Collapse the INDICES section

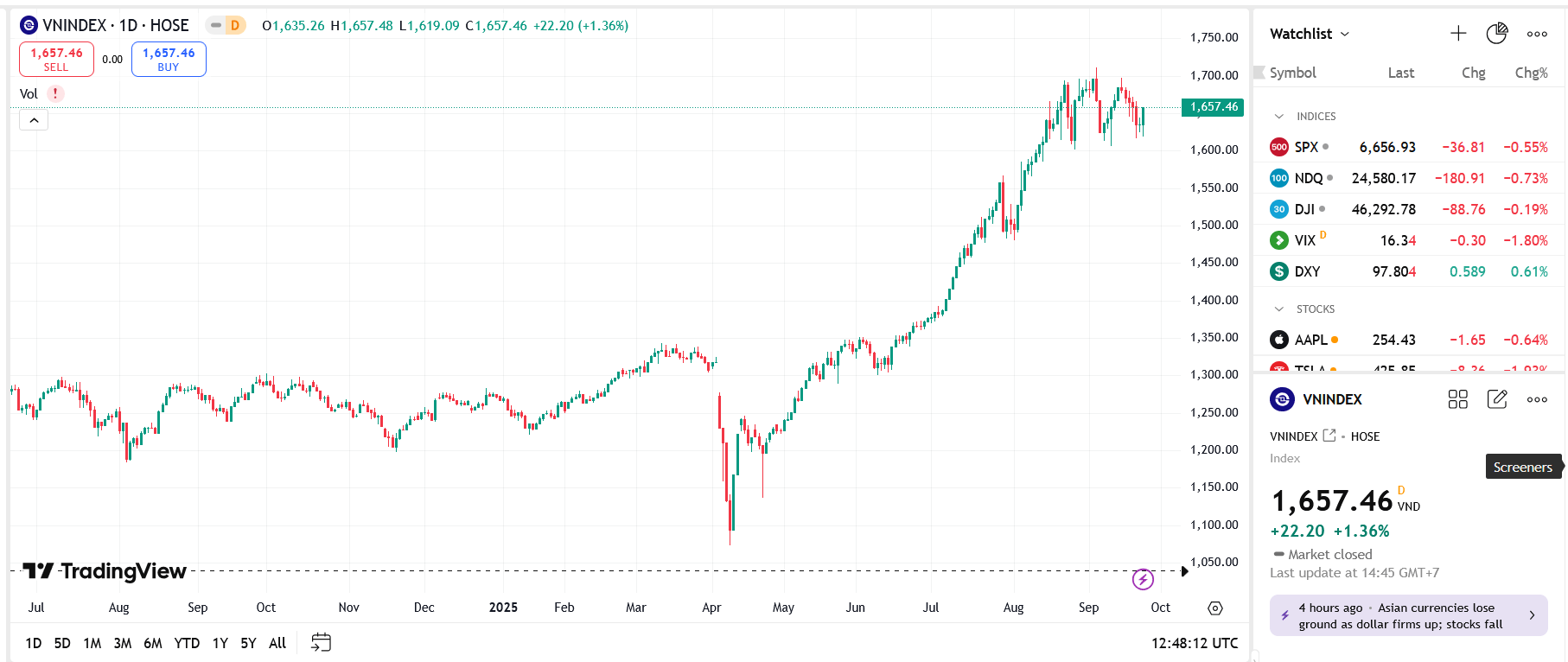1279,117
